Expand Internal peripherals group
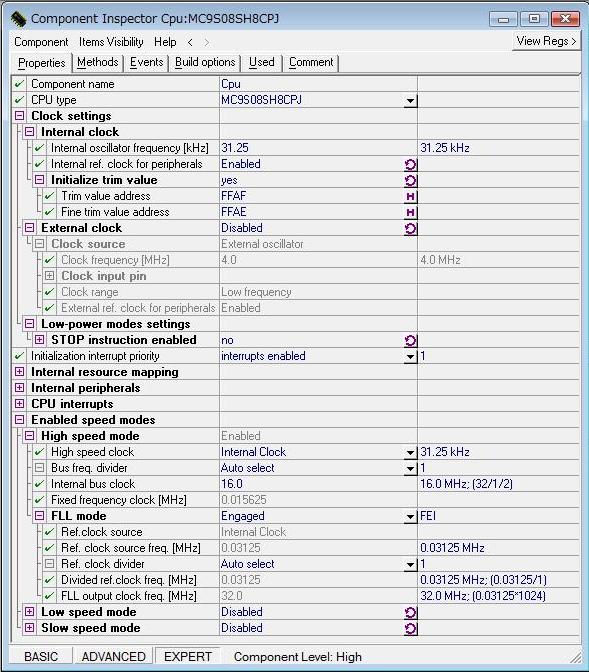 tap(19, 388)
